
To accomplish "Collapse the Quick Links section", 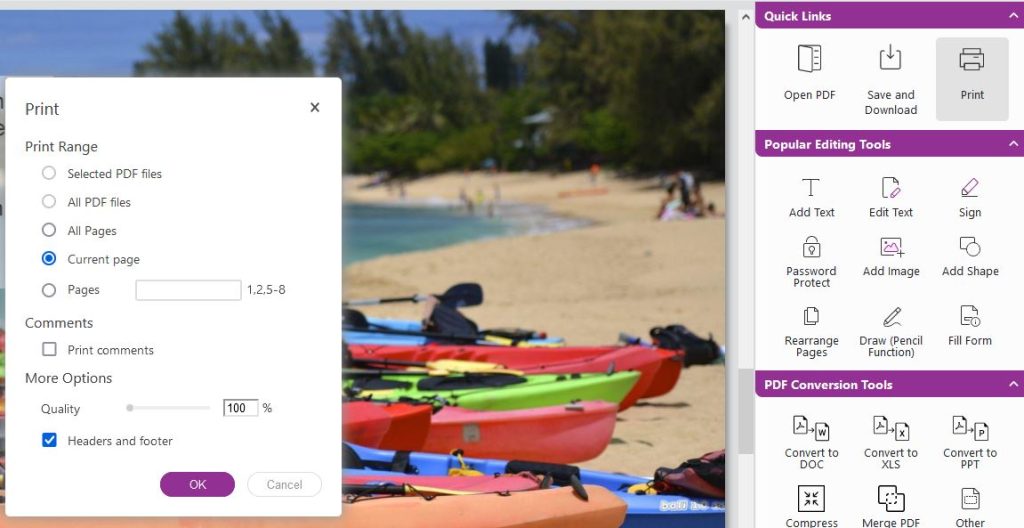I will pyautogui.click(x=1014, y=16).
